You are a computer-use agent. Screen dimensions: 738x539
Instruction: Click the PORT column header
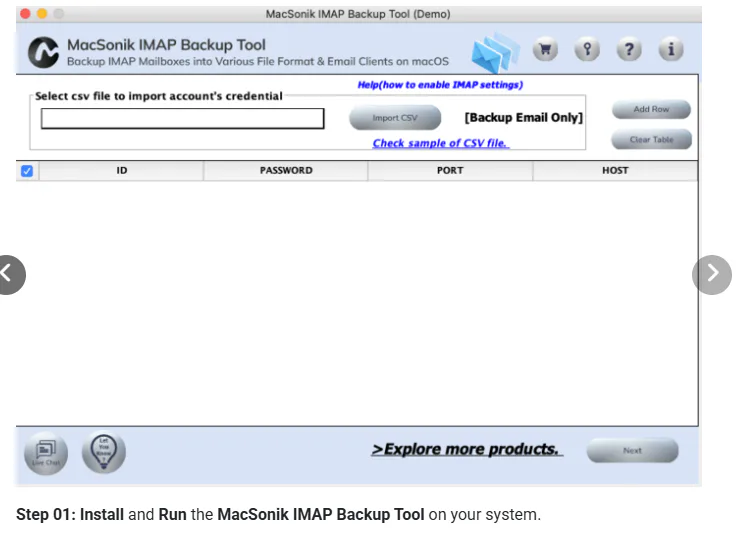tap(450, 170)
